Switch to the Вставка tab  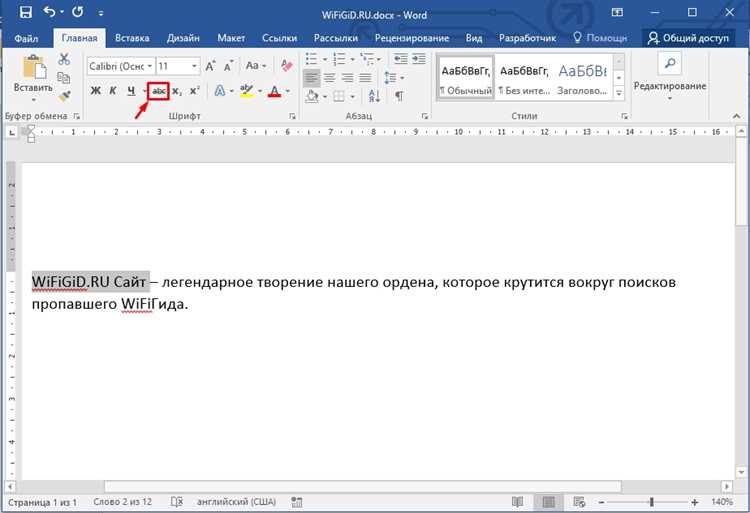pos(132,38)
